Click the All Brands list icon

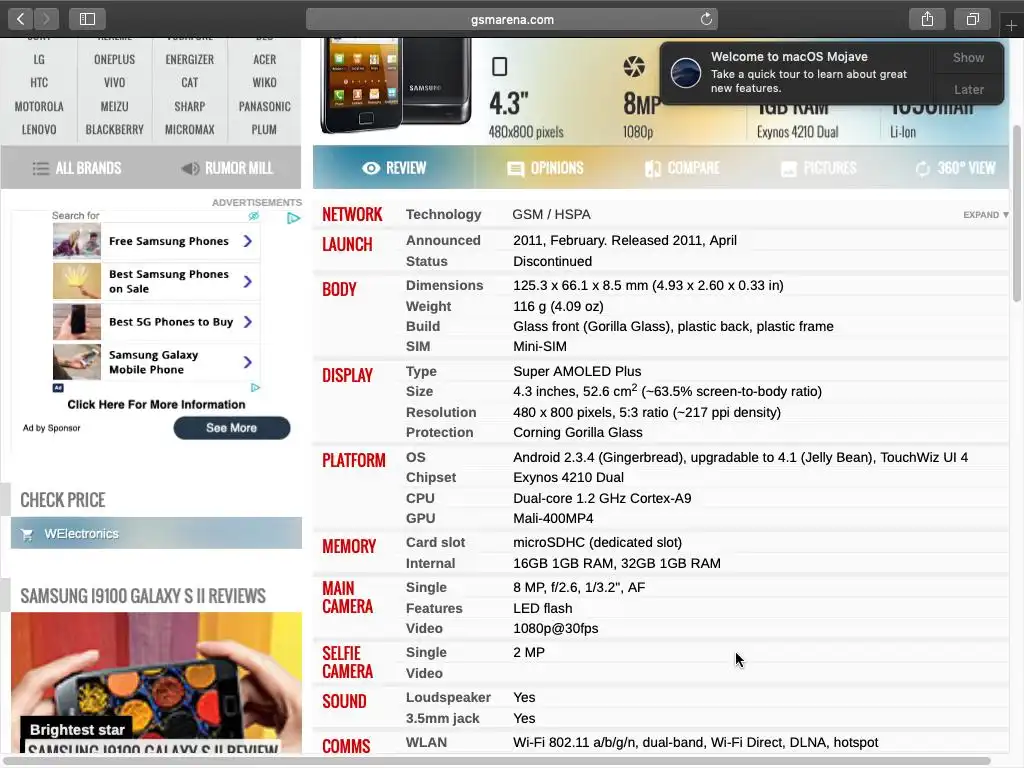40,168
